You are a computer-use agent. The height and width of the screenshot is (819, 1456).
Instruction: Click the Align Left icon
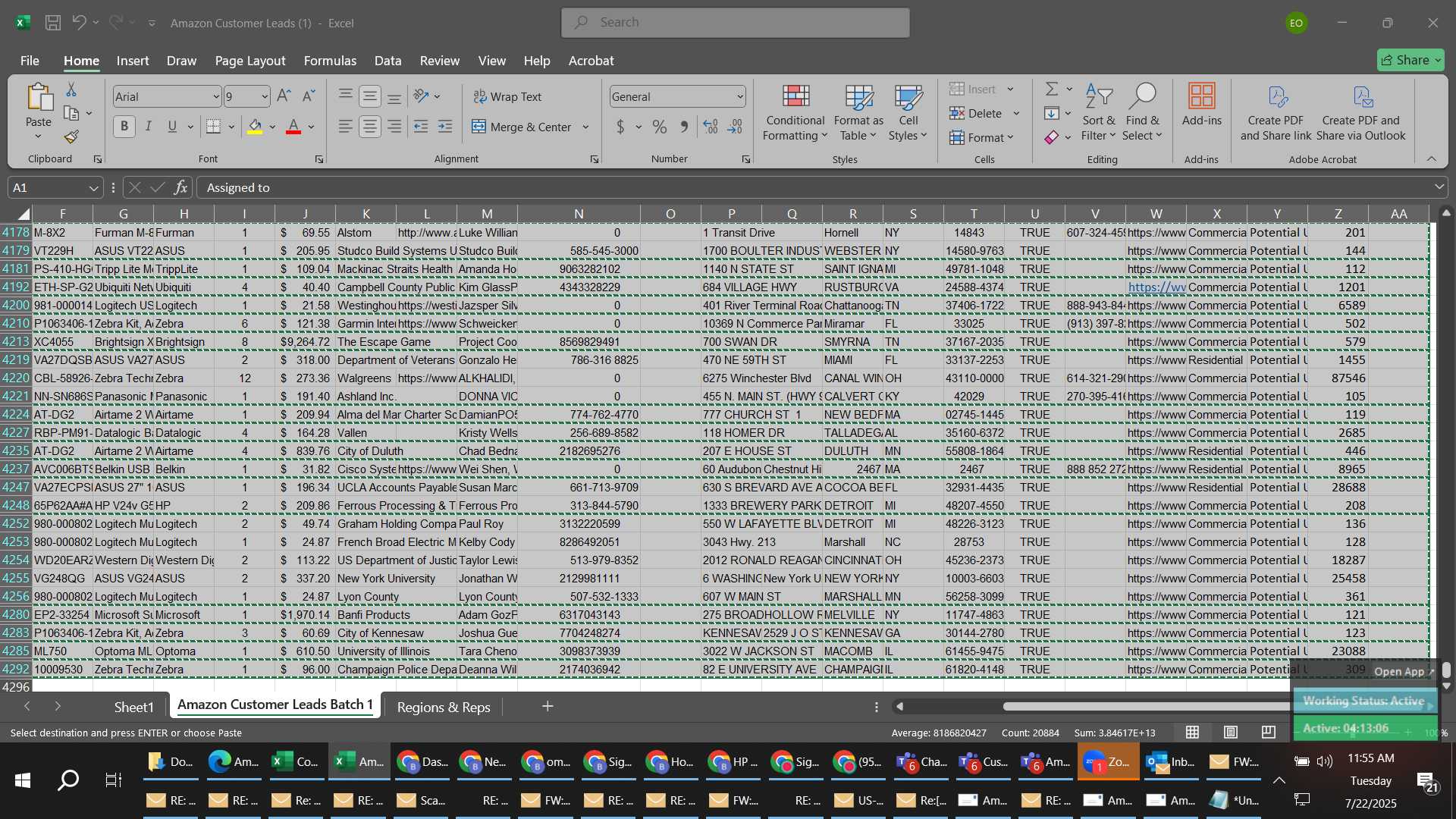pyautogui.click(x=346, y=127)
